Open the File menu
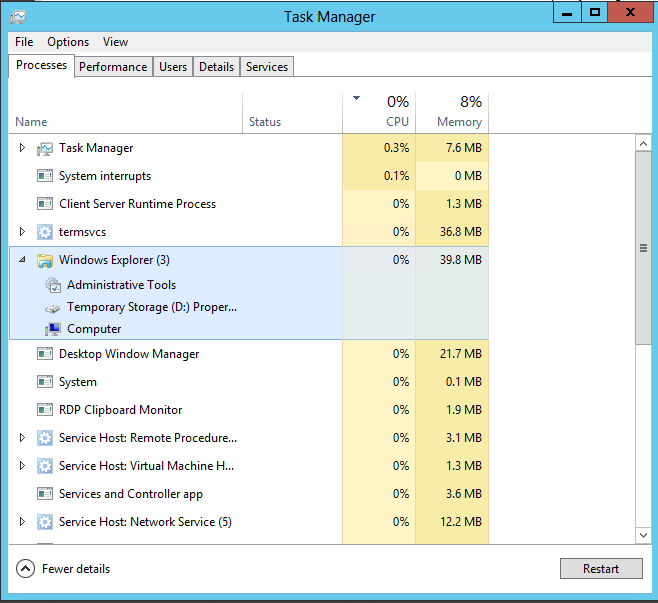658x603 pixels. [x=24, y=42]
